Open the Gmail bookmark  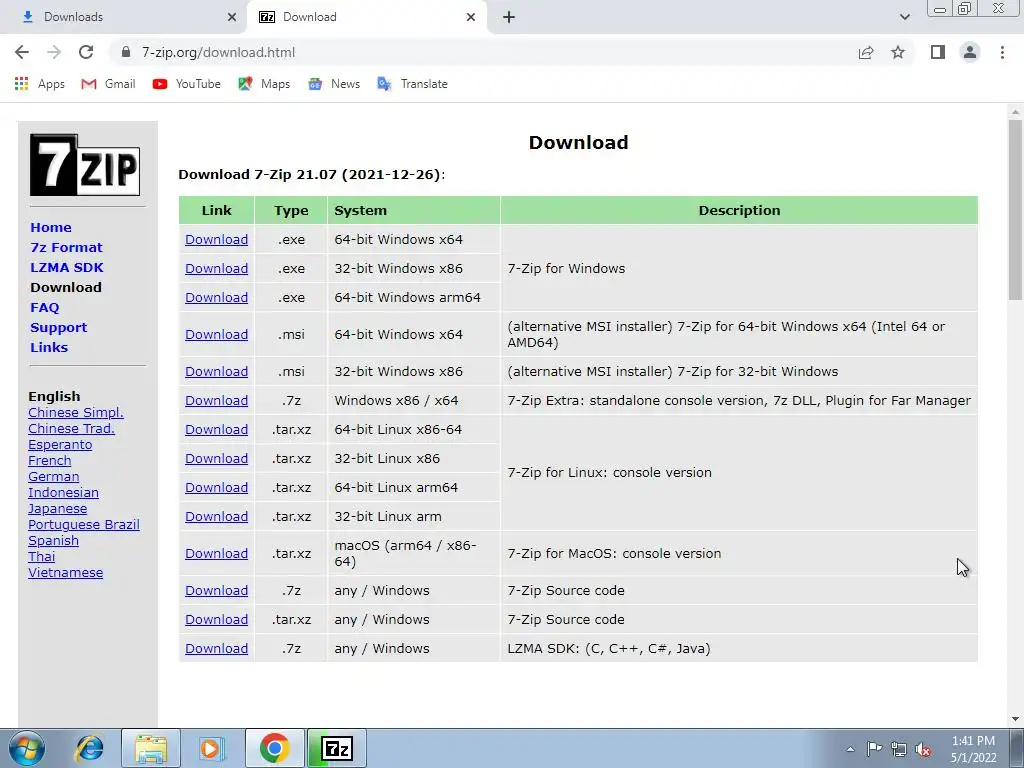coord(108,84)
